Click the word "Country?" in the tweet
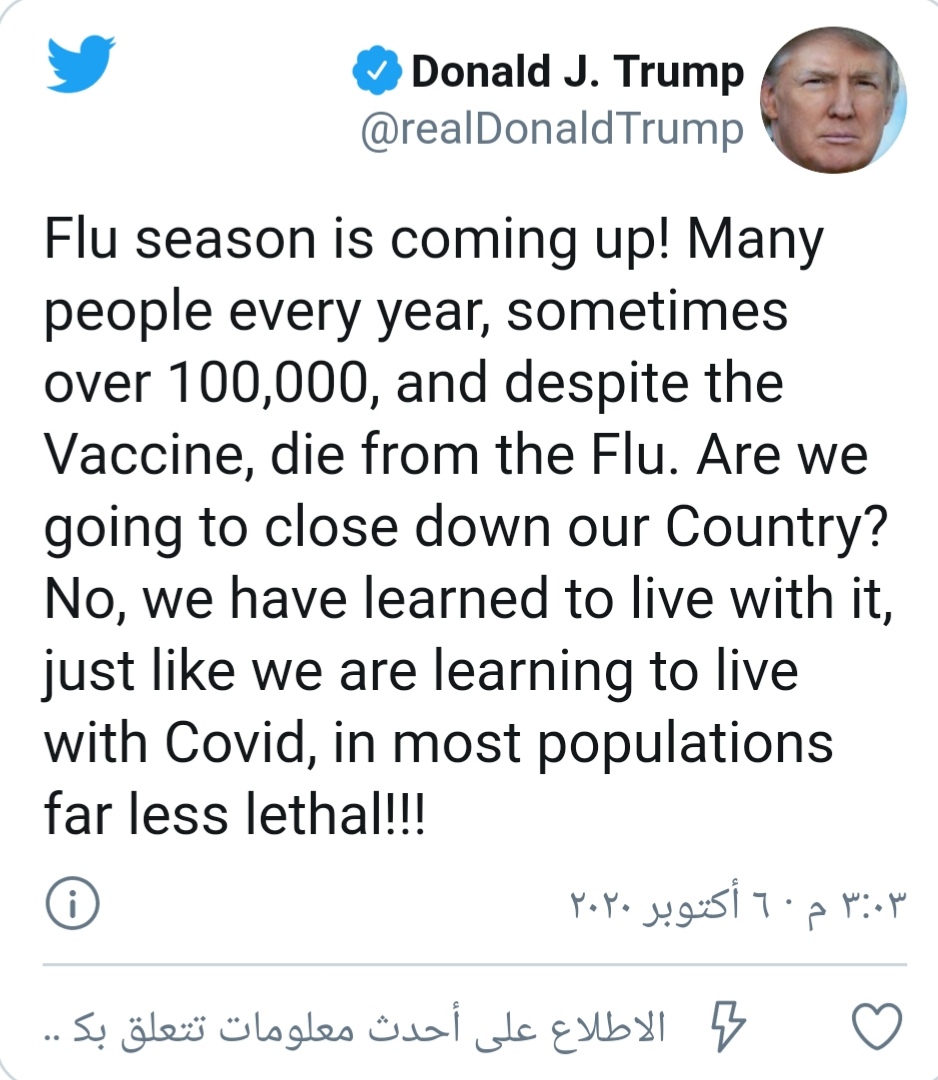 (x=777, y=528)
